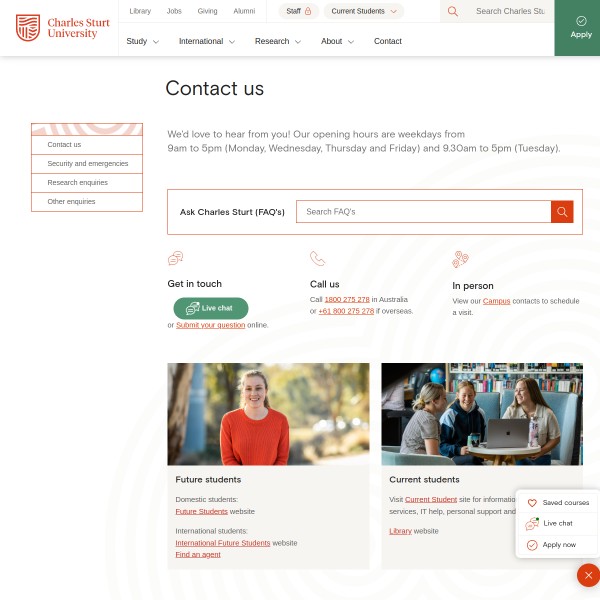600x600 pixels.
Task: Expand the International menu
Action: [207, 41]
